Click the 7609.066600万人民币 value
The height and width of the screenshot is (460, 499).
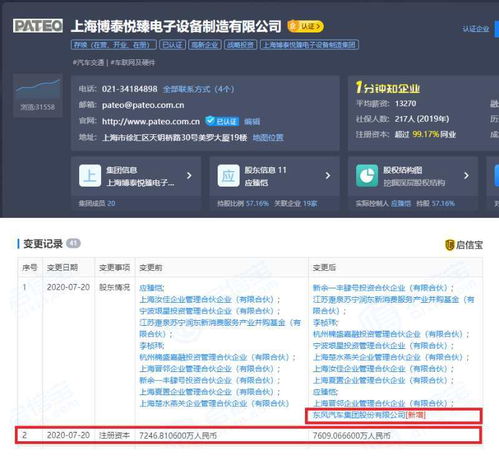pos(351,435)
